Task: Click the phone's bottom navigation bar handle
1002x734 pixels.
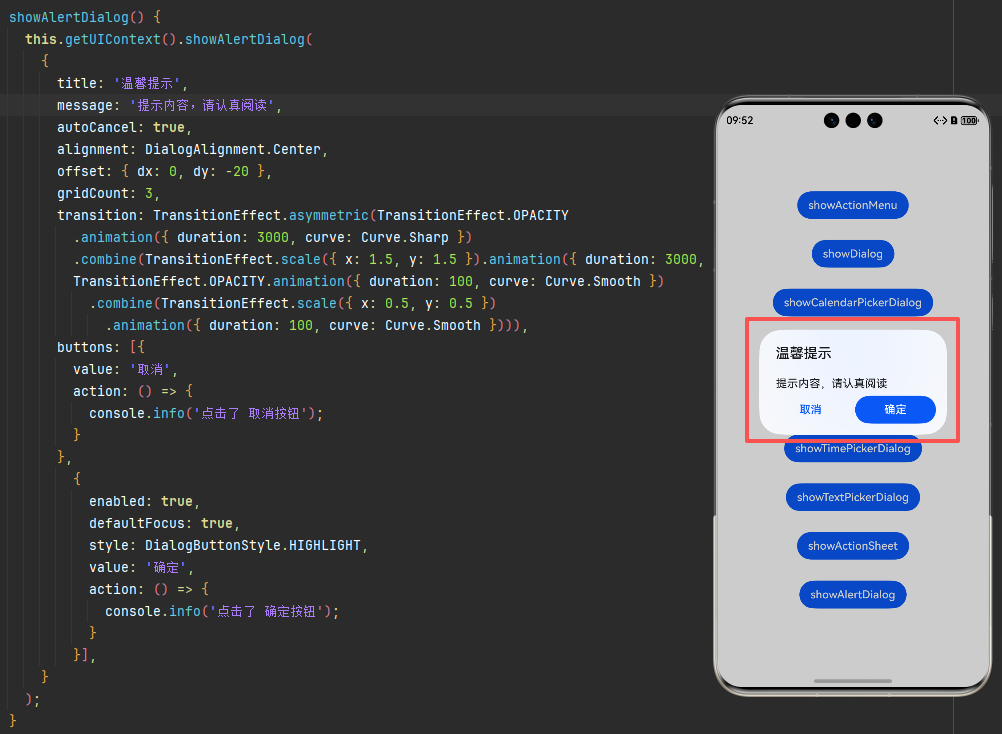Action: click(852, 681)
